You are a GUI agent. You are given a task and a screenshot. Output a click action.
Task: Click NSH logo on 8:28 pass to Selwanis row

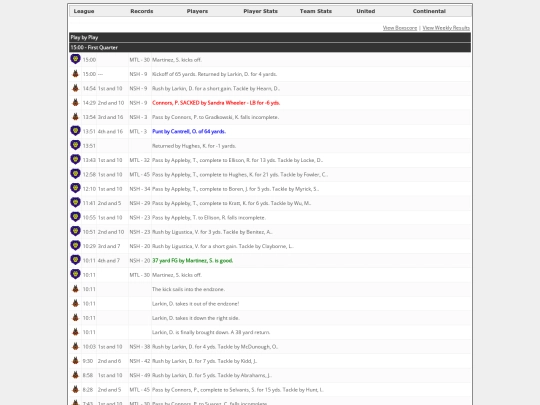75,390
